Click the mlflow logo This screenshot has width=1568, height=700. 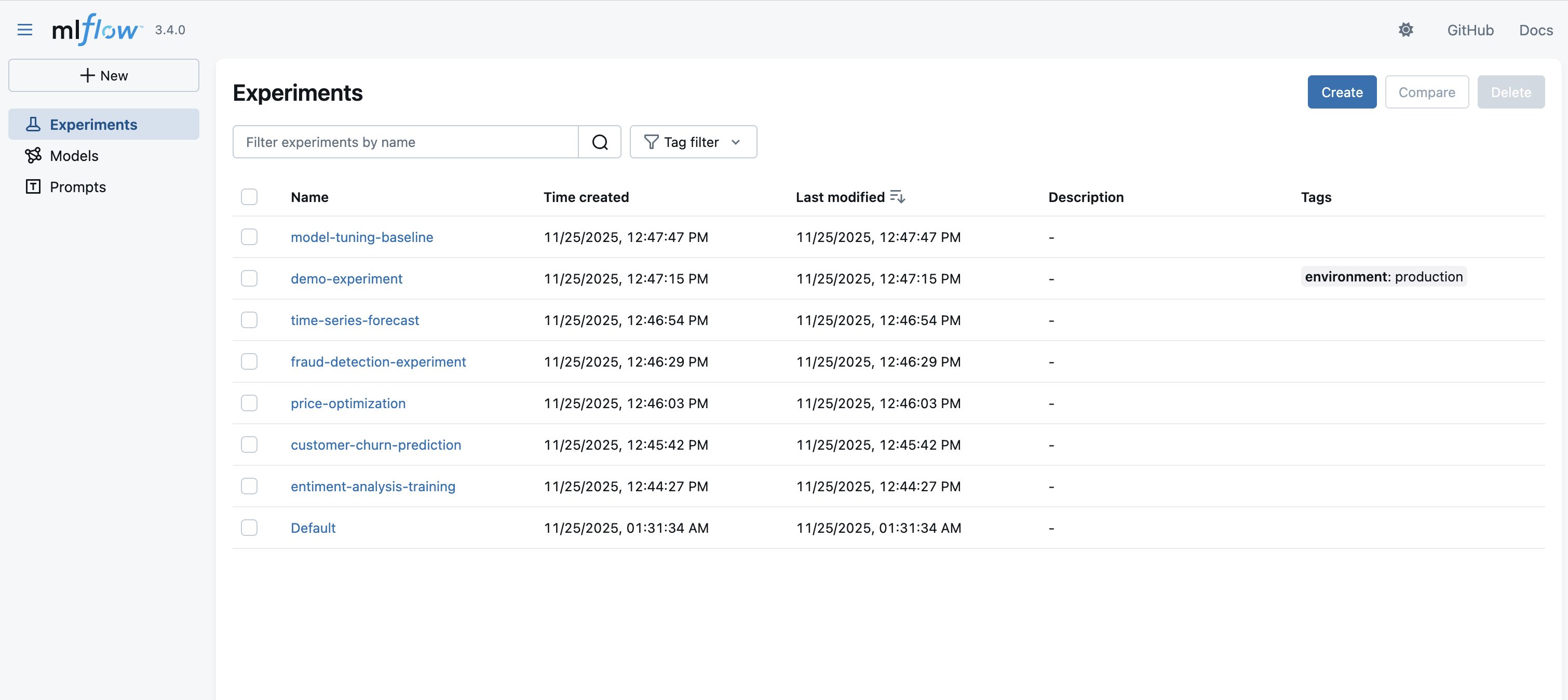pos(94,29)
